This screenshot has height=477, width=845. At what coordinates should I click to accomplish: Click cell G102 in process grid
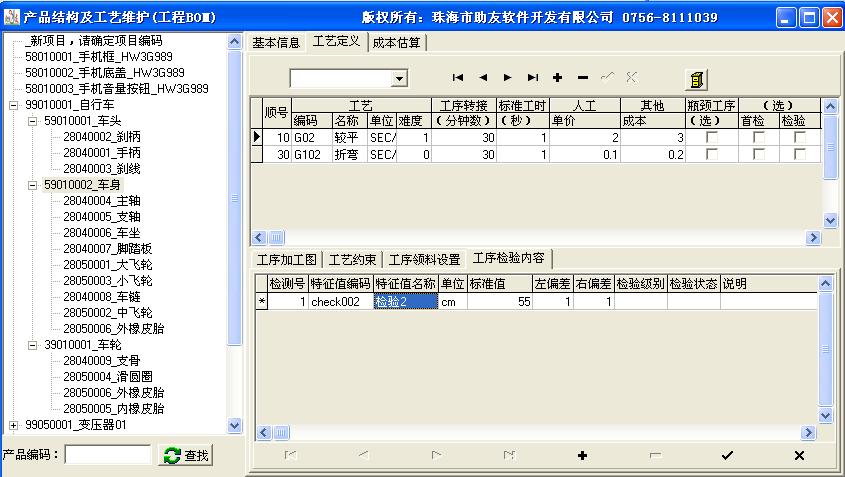(x=311, y=155)
